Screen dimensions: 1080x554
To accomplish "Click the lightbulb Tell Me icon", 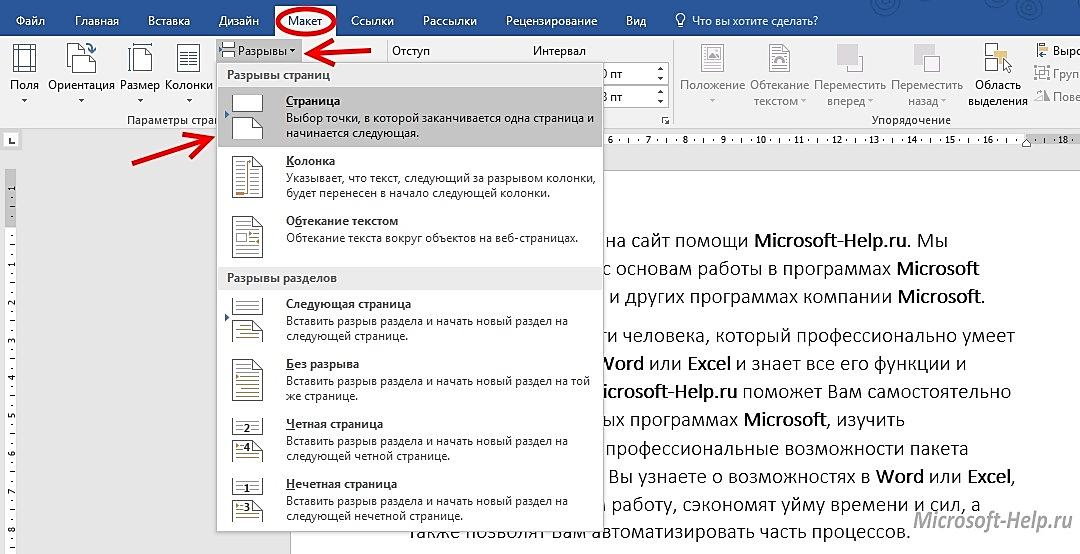I will click(x=680, y=20).
